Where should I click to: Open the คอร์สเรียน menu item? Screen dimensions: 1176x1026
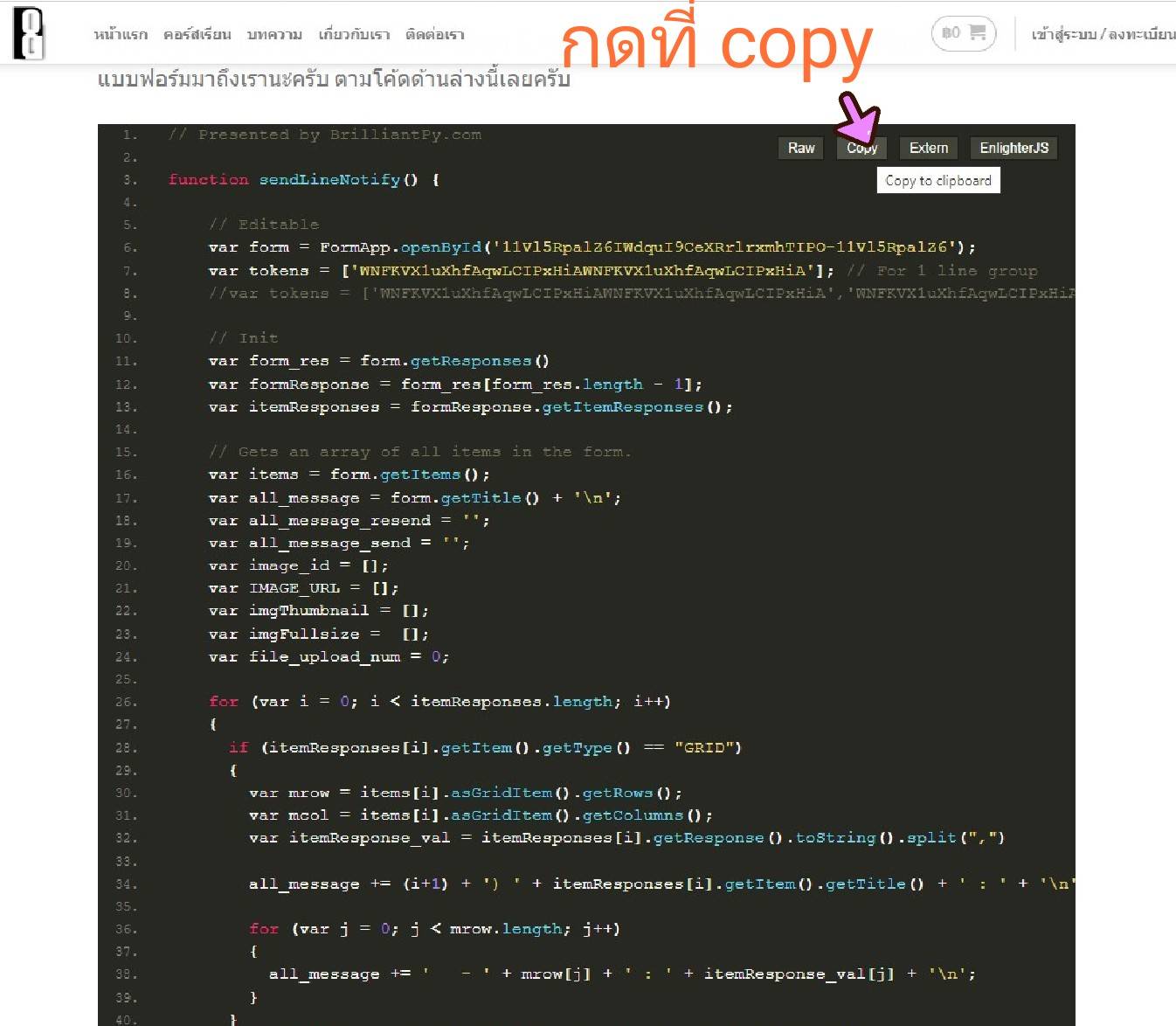pos(197,35)
